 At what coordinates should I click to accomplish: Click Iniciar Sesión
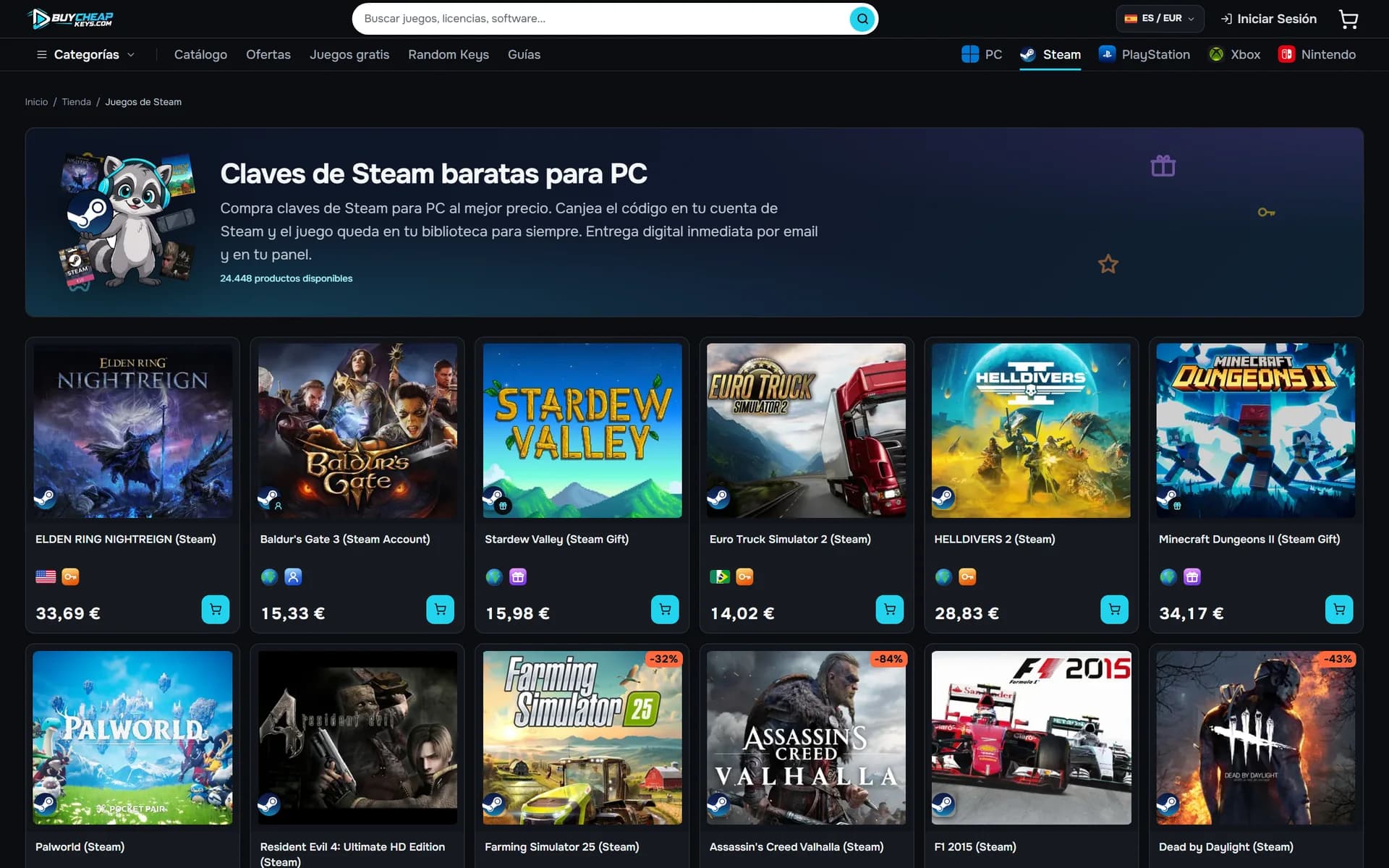(1268, 19)
